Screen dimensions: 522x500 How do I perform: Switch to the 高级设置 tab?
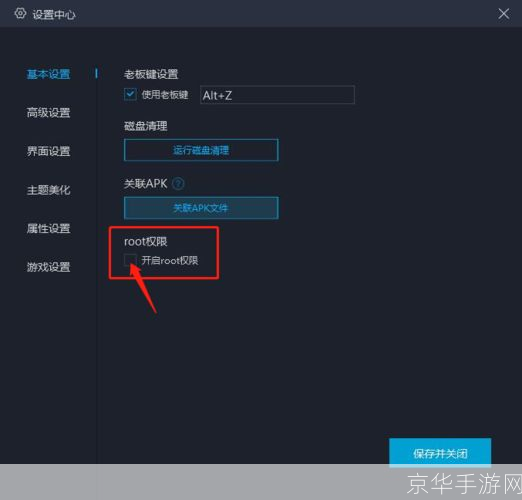48,113
